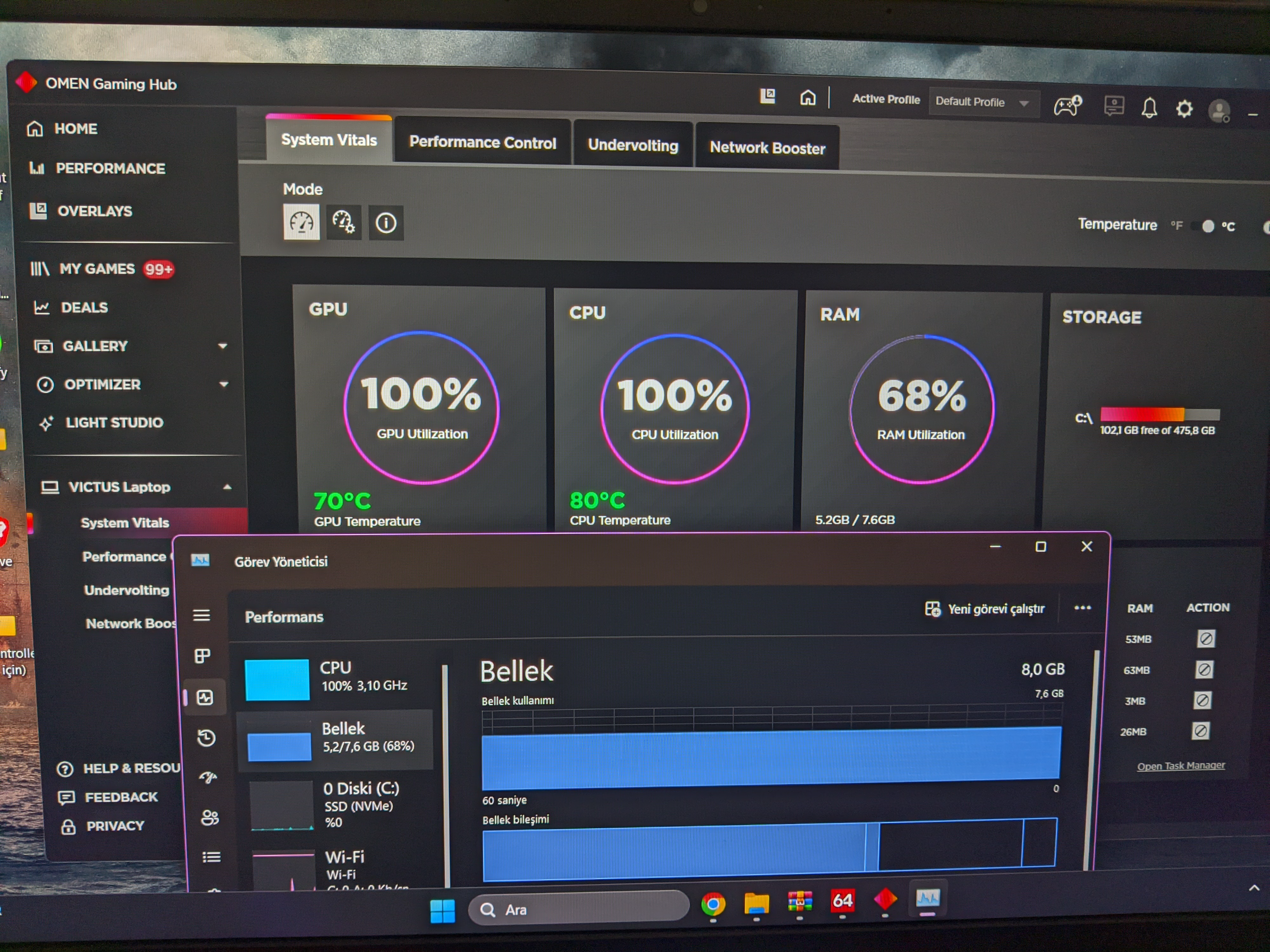
Task: Select the gauge dashboard mode icon
Action: pos(302,222)
